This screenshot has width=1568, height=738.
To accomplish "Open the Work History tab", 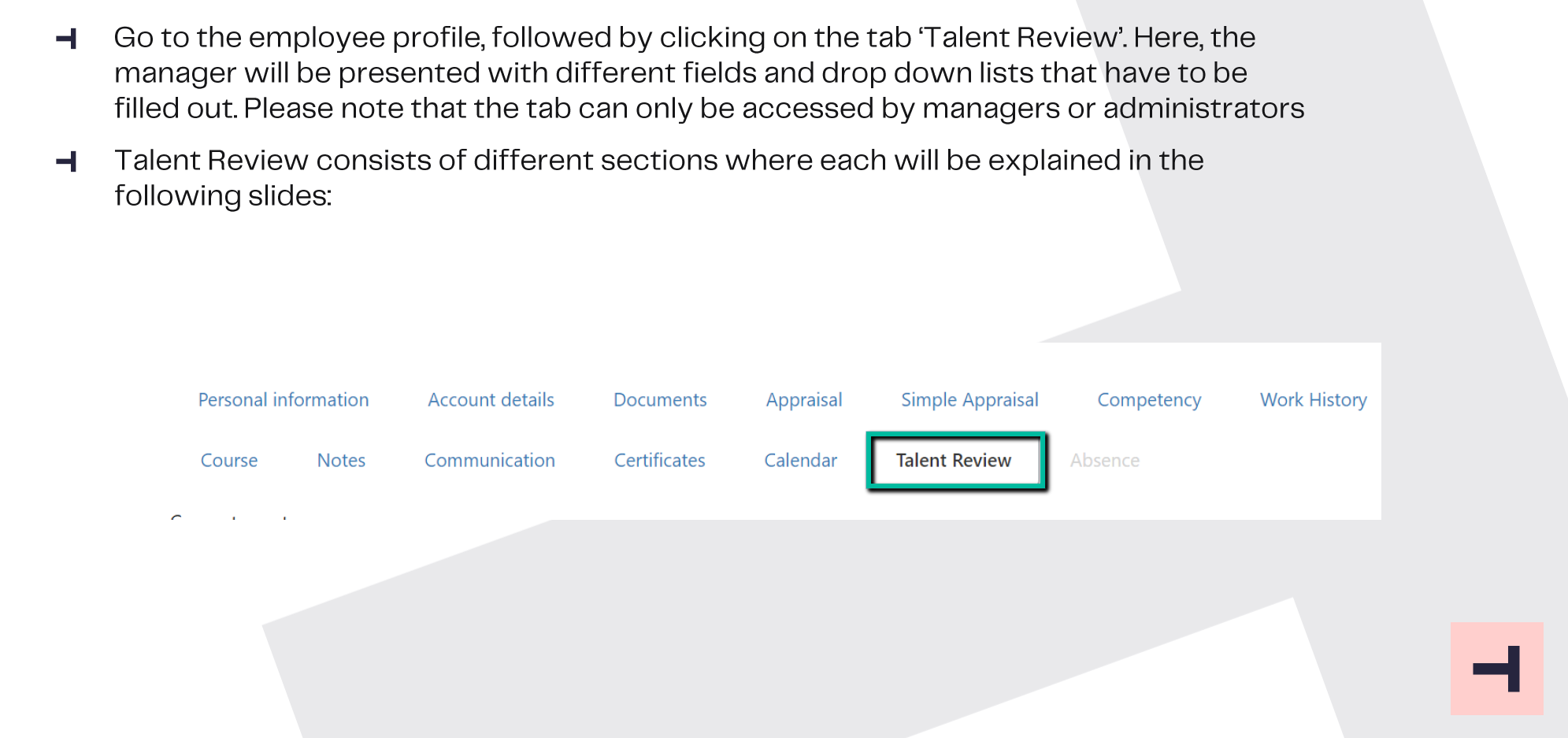I will (x=1313, y=400).
